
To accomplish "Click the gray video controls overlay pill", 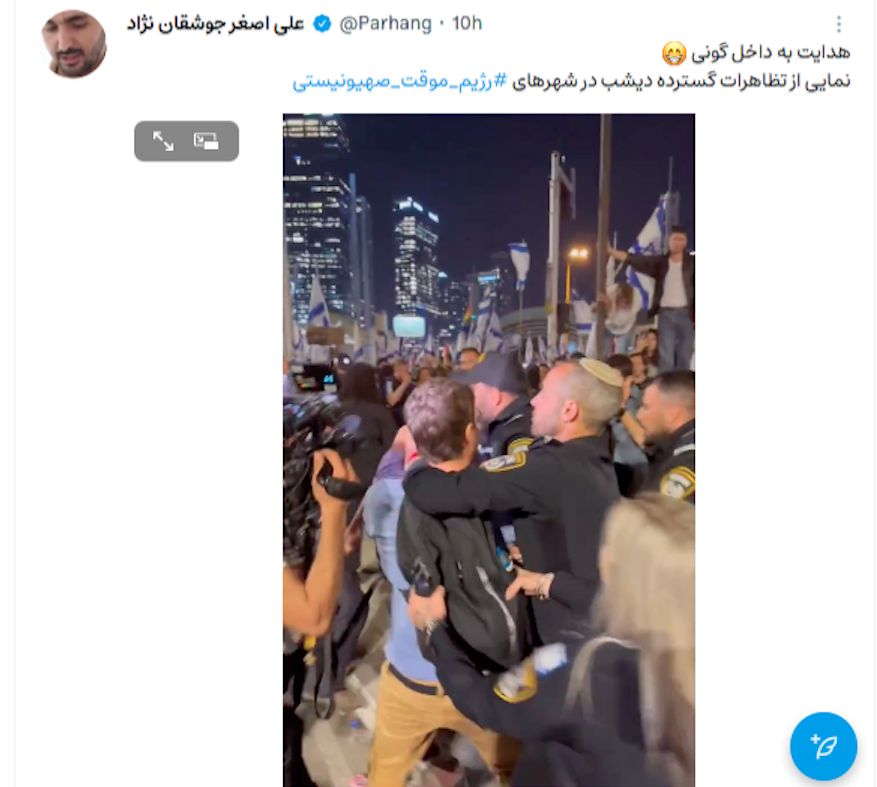I will pyautogui.click(x=186, y=141).
